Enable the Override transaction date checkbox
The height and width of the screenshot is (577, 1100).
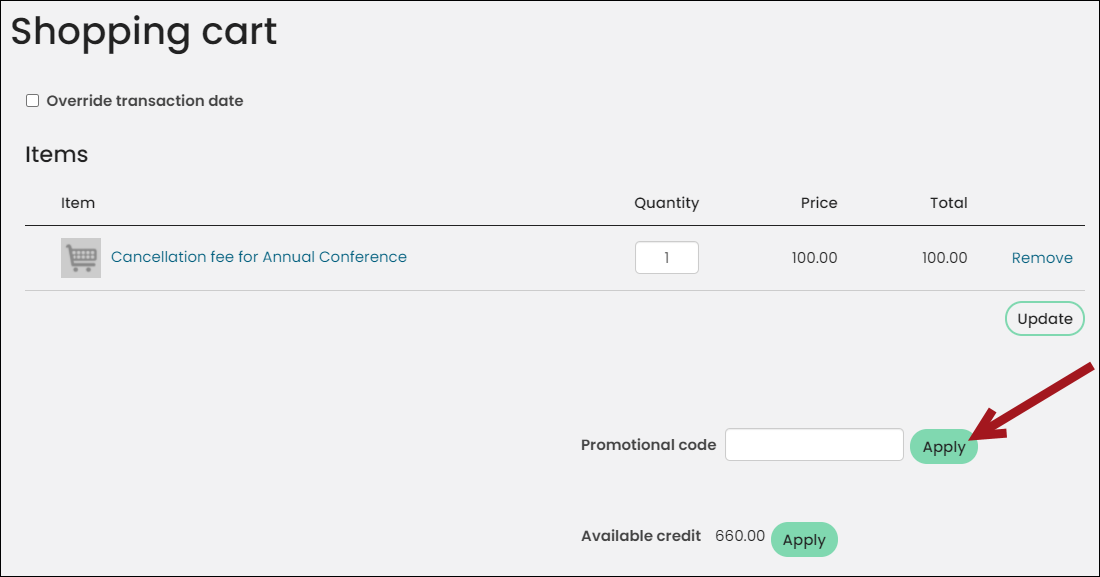pyautogui.click(x=32, y=100)
